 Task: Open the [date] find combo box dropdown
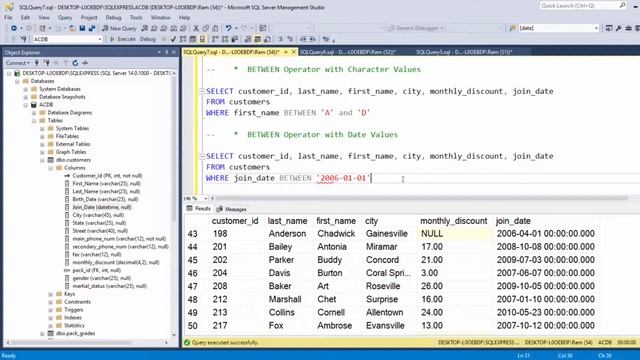click(x=596, y=28)
